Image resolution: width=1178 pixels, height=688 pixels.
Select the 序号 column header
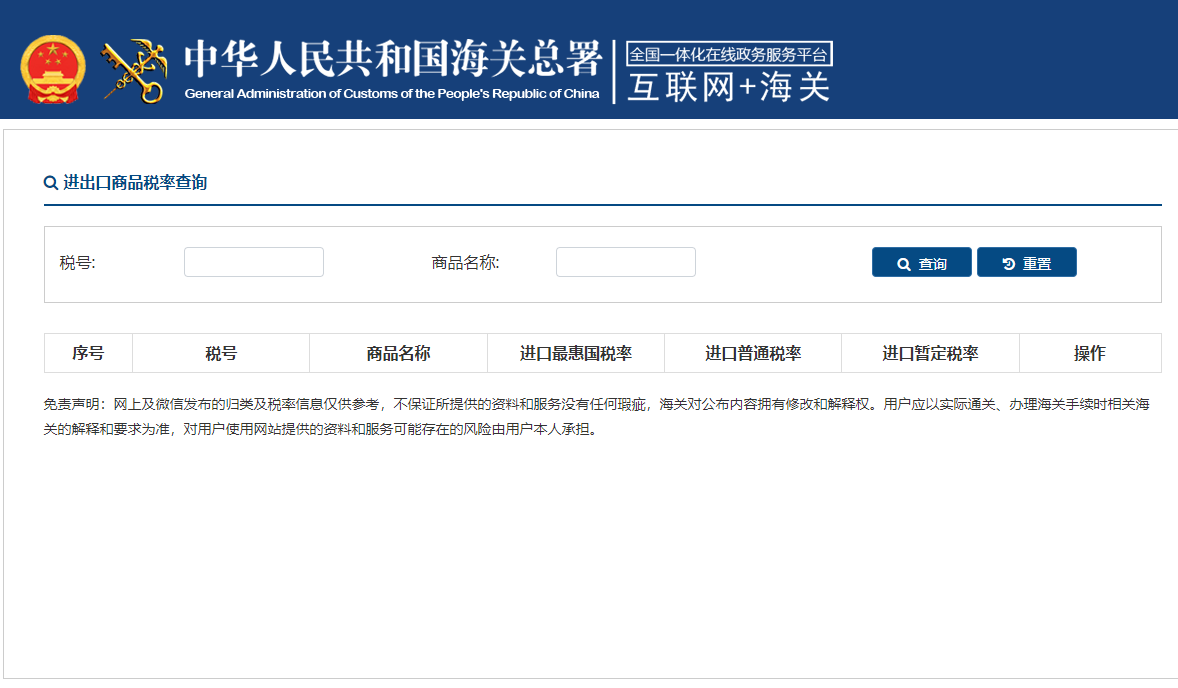88,352
